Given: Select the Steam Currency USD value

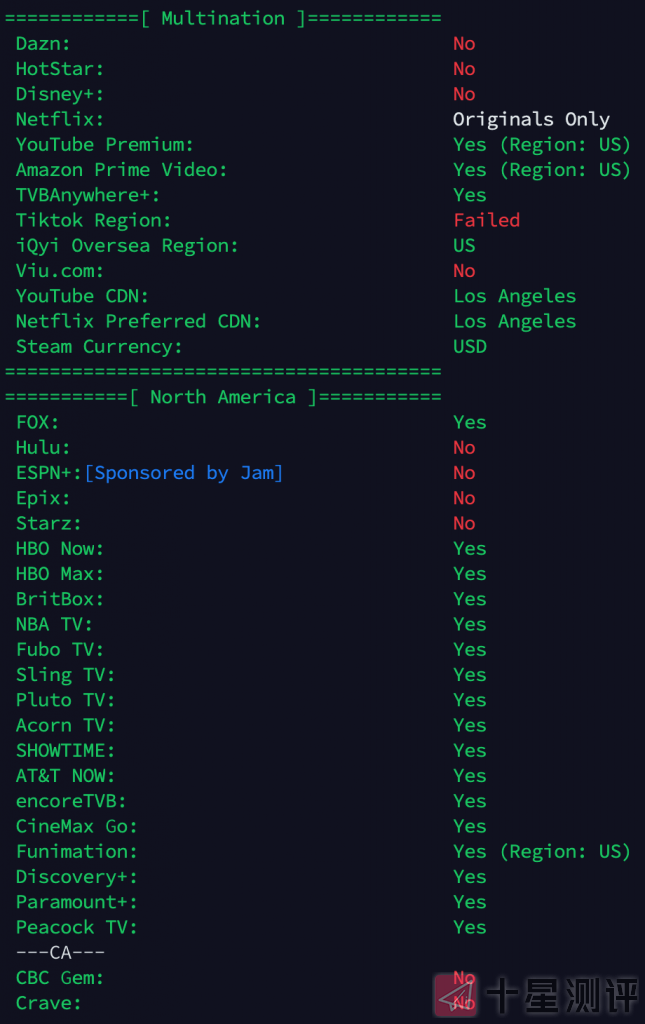Looking at the screenshot, I should point(470,347).
